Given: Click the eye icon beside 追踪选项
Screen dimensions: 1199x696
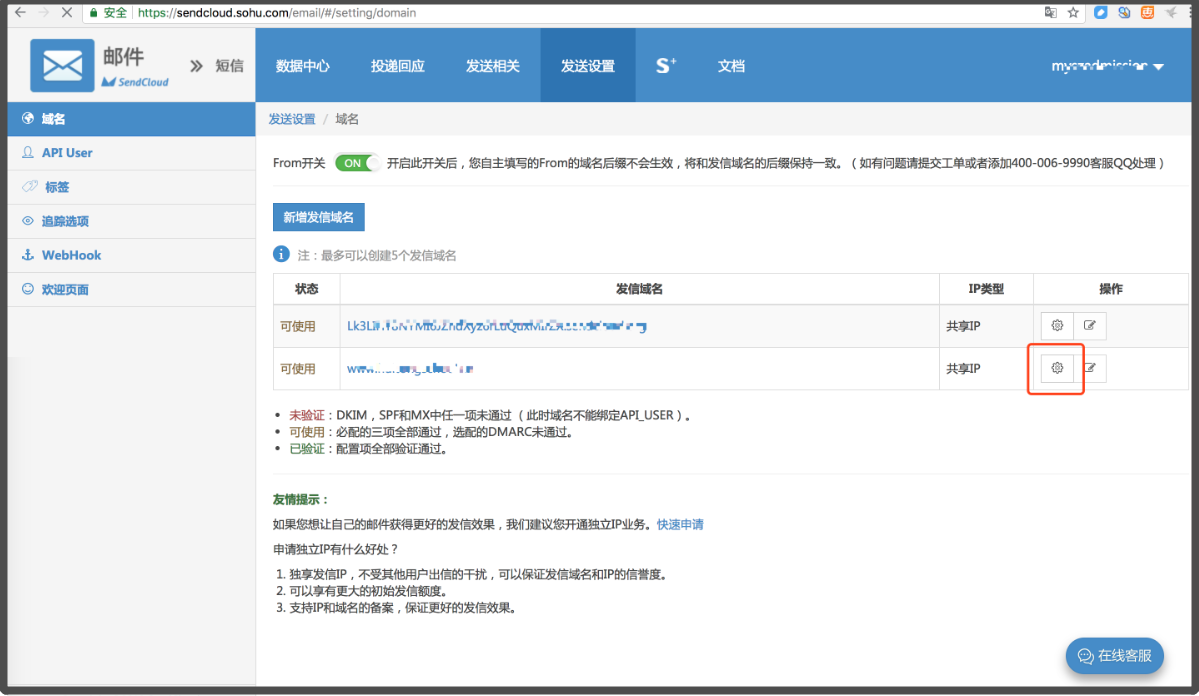Looking at the screenshot, I should tap(28, 220).
